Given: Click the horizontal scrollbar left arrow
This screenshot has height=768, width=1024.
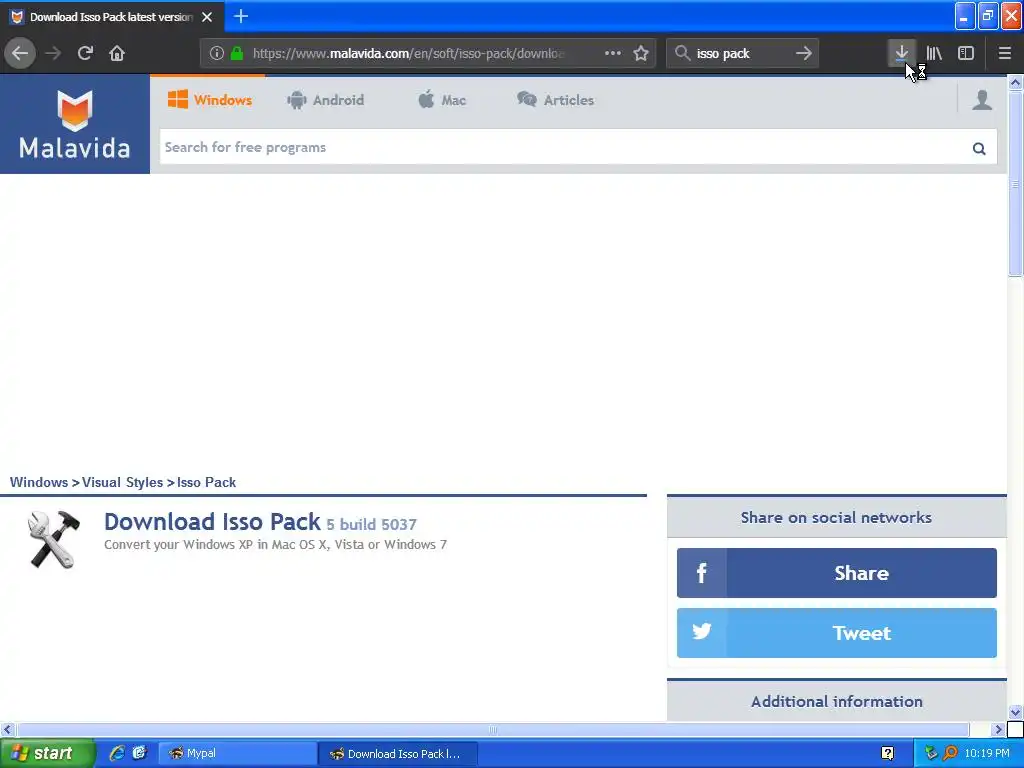Looking at the screenshot, I should coord(7,729).
